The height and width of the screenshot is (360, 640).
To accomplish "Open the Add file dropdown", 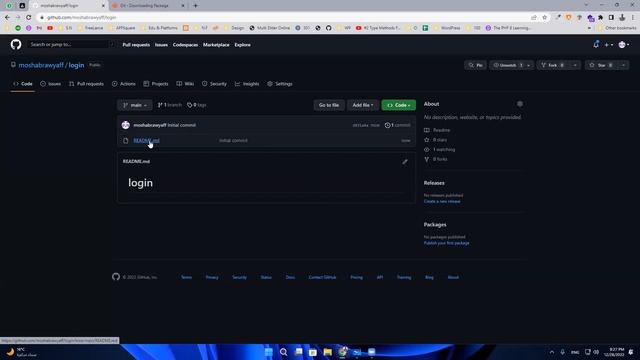I will pyautogui.click(x=362, y=105).
